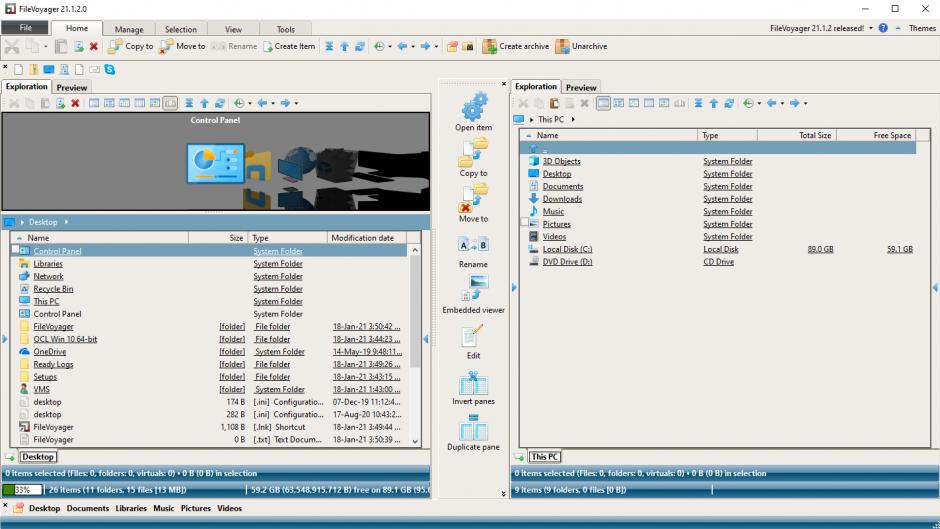Screen dimensions: 940x529
Task: Open the left pane forward-arrow dropdown
Action: pos(296,103)
